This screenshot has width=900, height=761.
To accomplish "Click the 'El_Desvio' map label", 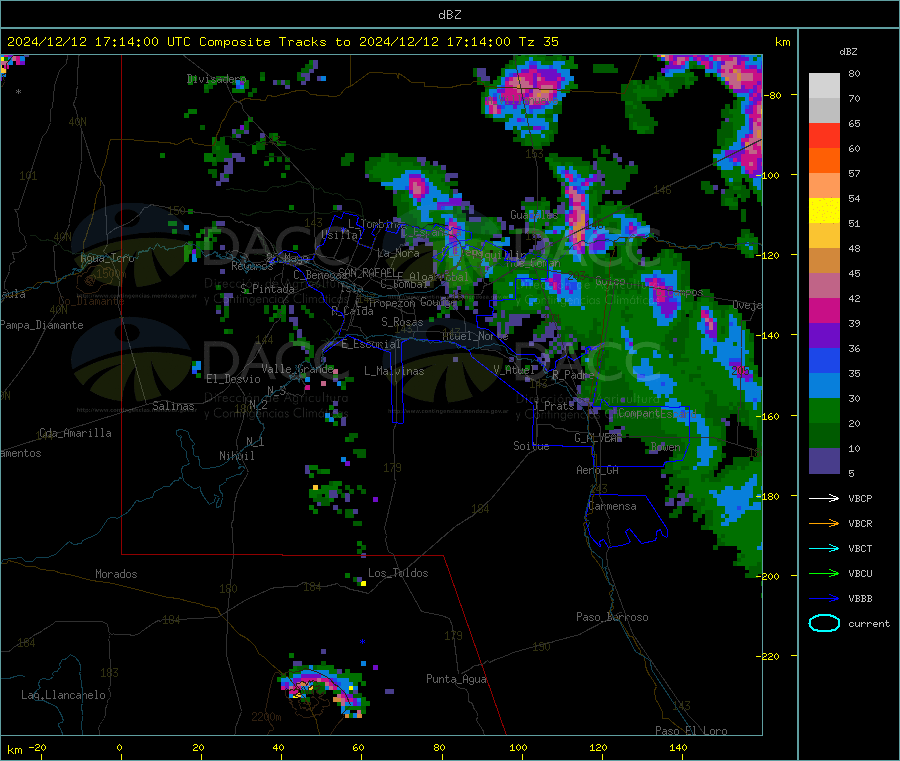I will click(233, 379).
